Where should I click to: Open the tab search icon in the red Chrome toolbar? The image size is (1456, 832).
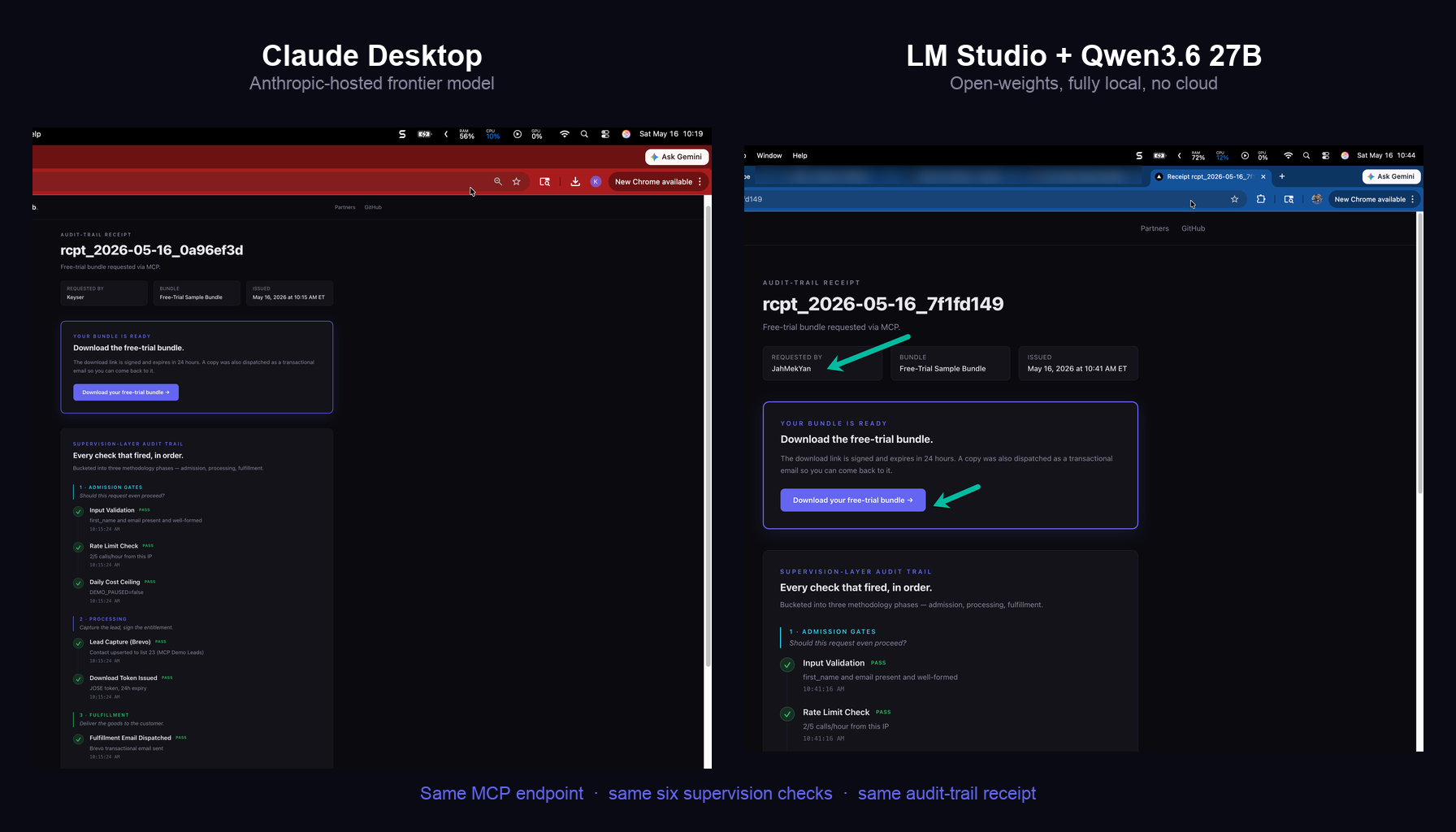pos(544,181)
